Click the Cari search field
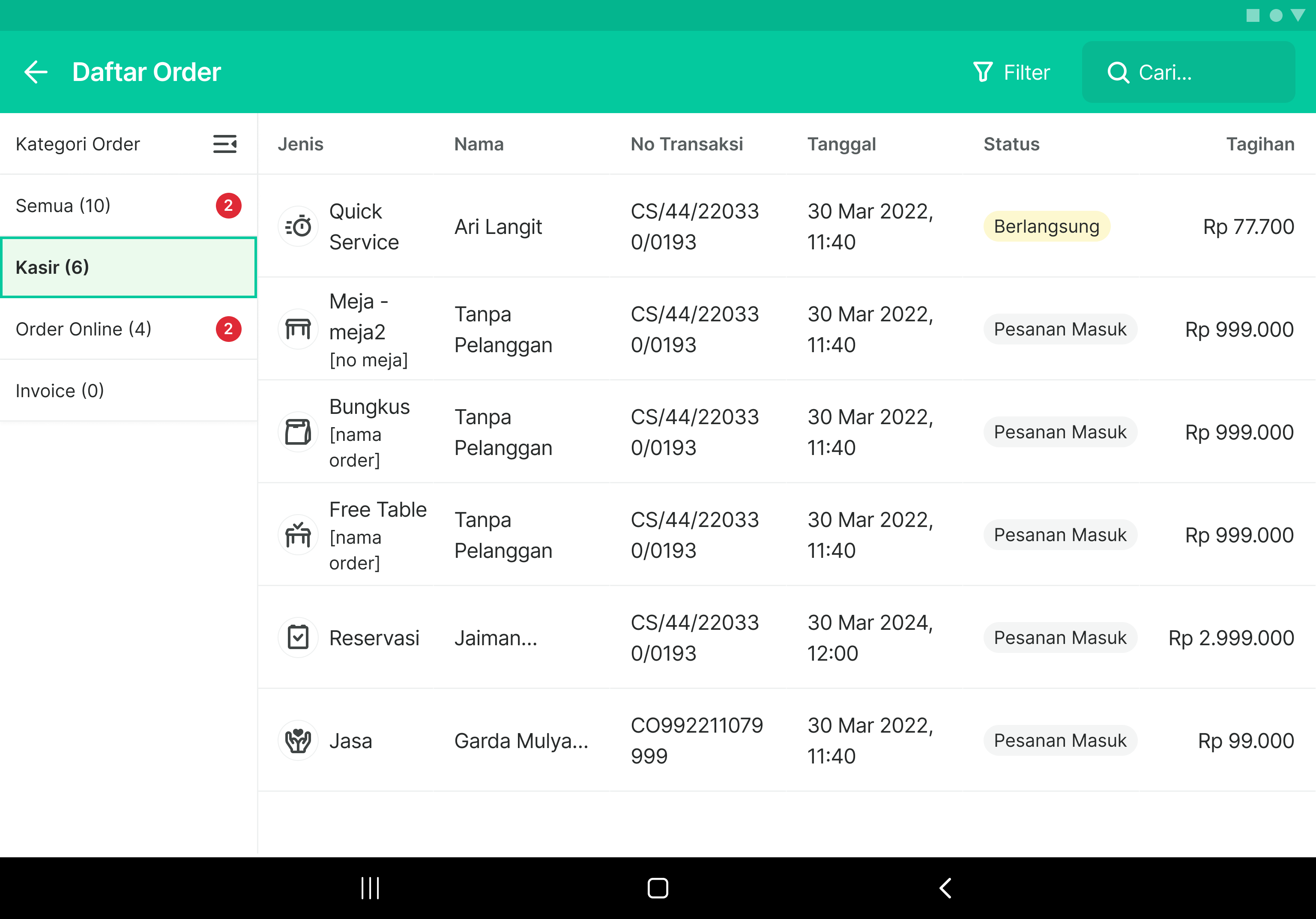 (x=1187, y=72)
